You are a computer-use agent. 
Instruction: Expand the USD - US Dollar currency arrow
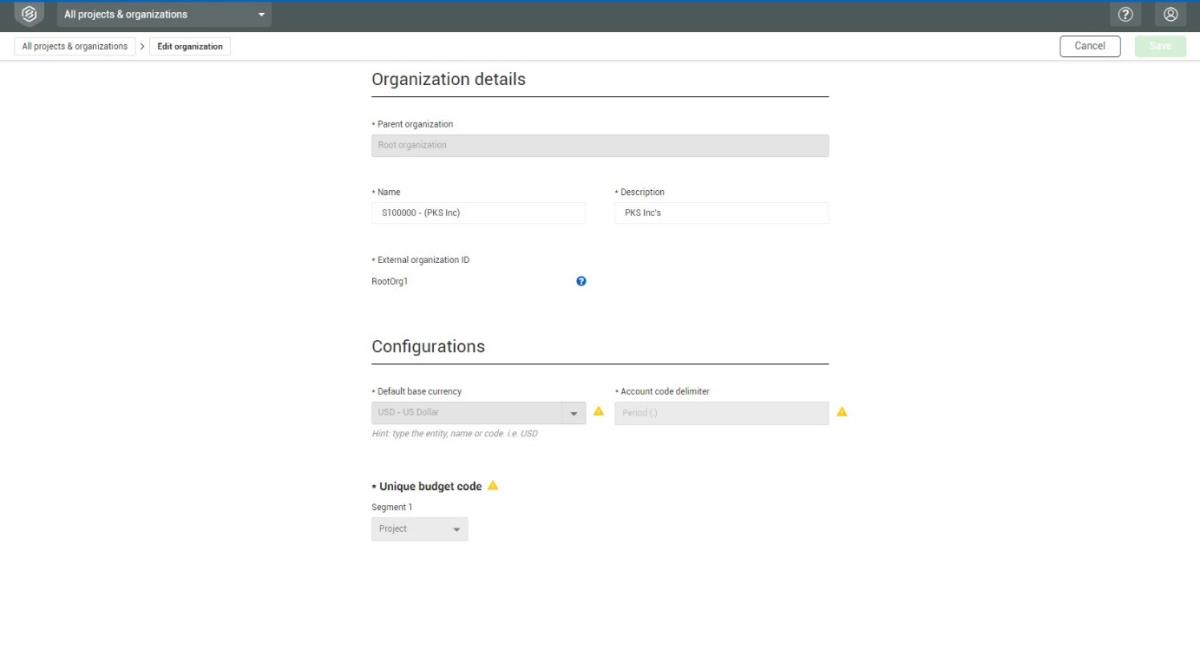574,413
